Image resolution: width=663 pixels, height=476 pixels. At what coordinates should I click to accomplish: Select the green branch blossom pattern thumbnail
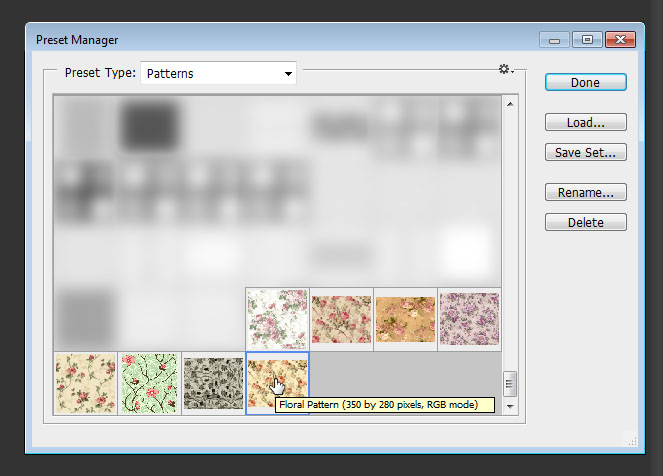pyautogui.click(x=149, y=383)
